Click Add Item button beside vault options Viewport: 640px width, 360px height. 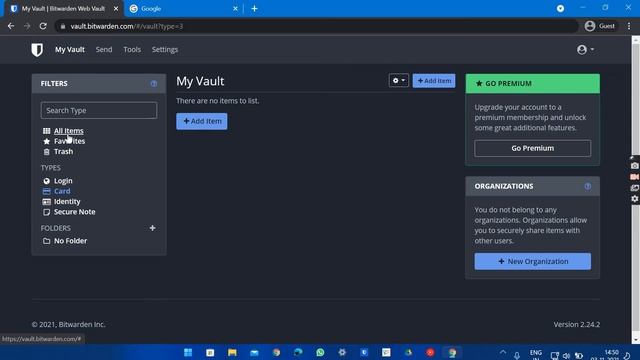(434, 81)
